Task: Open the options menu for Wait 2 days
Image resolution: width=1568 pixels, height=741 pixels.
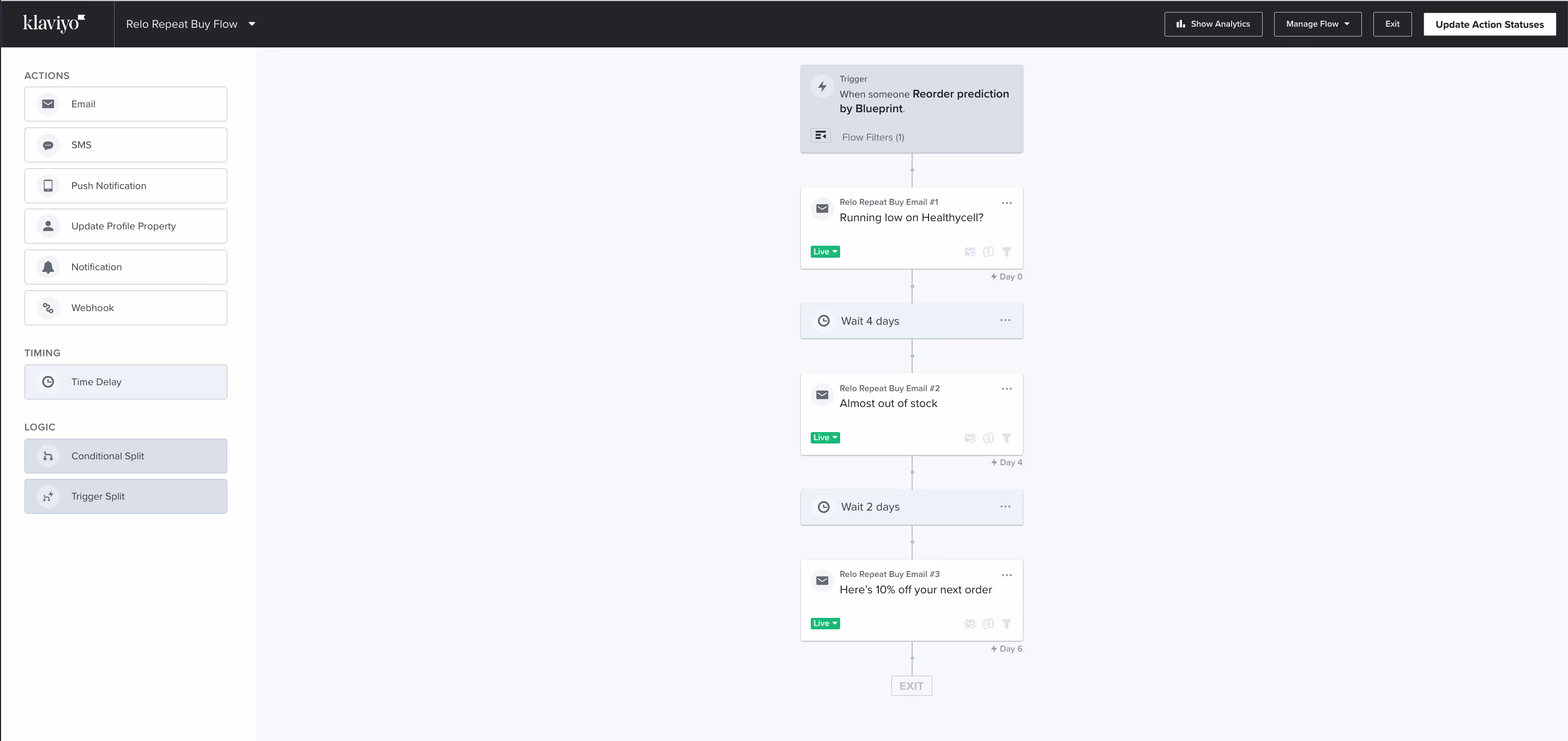Action: coord(1005,507)
